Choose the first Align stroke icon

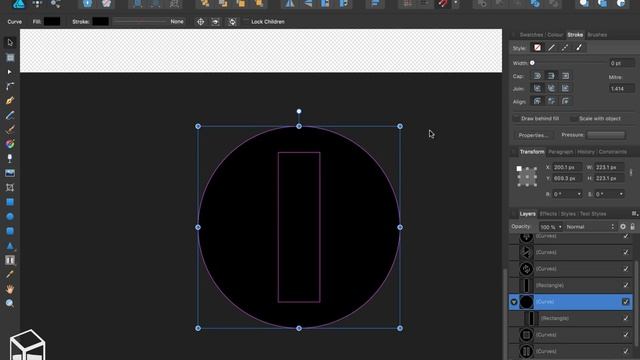click(x=537, y=101)
